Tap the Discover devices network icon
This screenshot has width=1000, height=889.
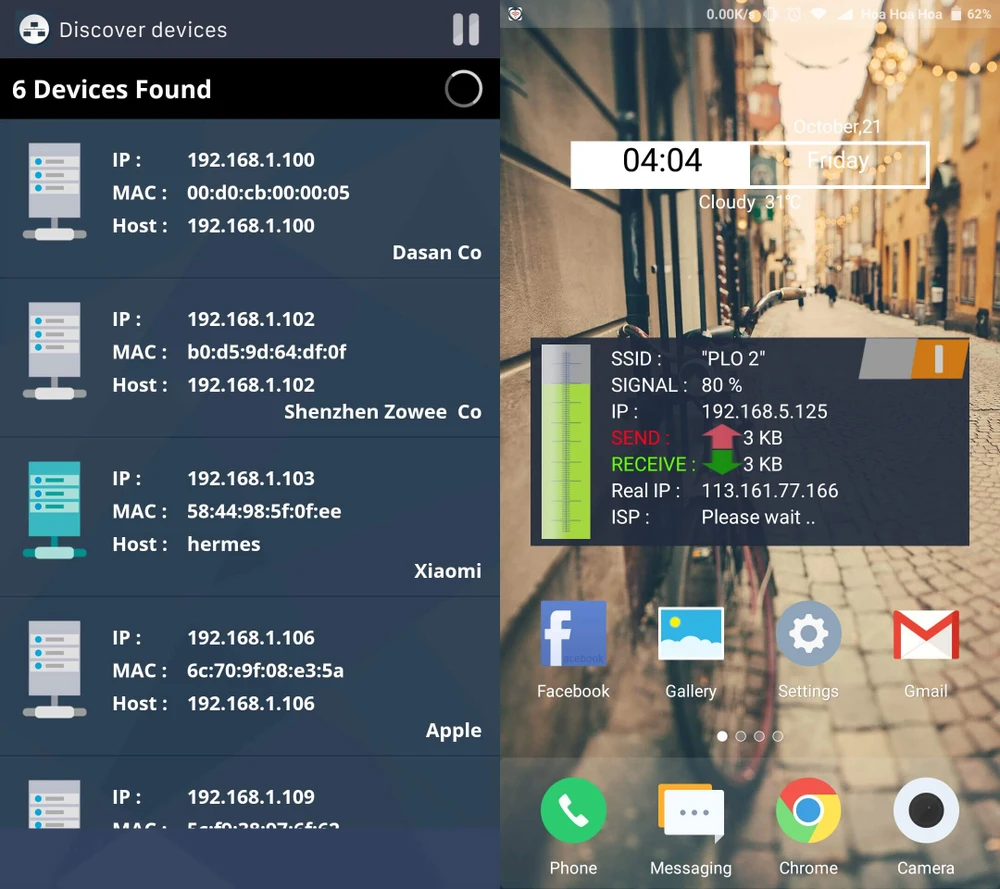[x=34, y=29]
